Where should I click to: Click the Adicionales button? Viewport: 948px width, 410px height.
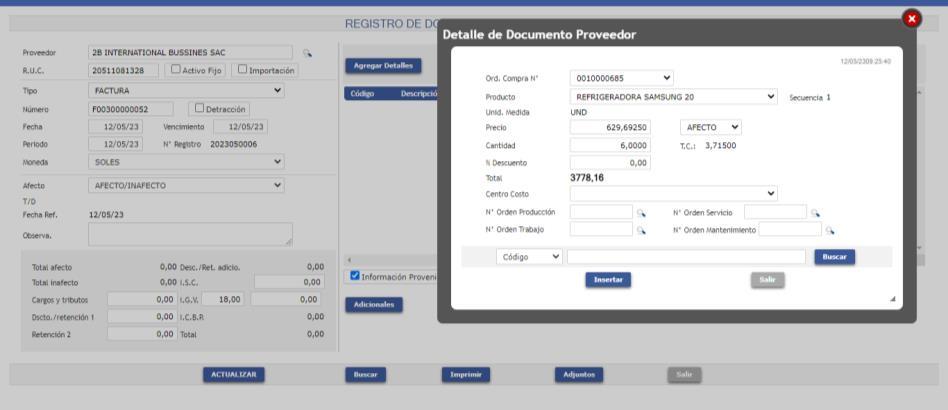(x=374, y=305)
